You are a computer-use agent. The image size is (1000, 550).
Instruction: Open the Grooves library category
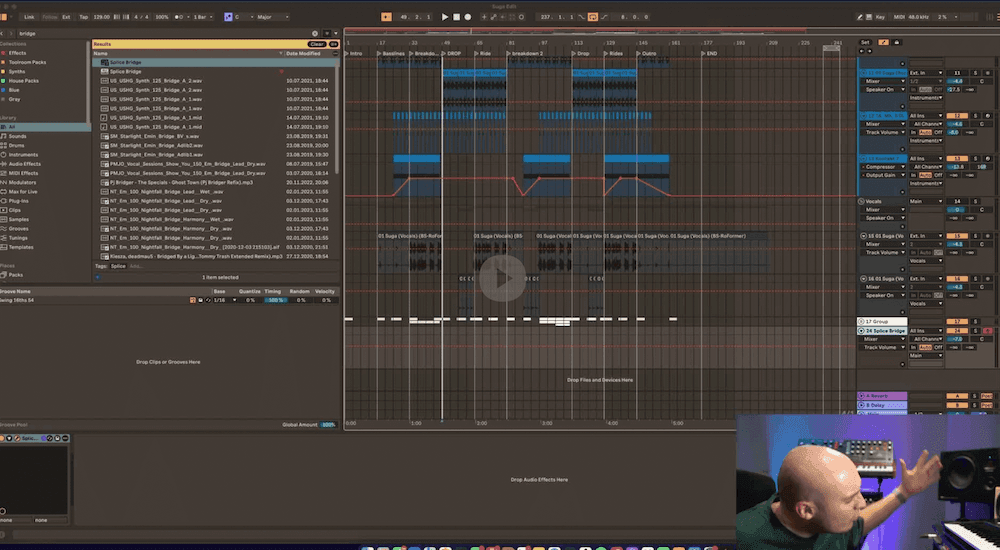pyautogui.click(x=18, y=228)
